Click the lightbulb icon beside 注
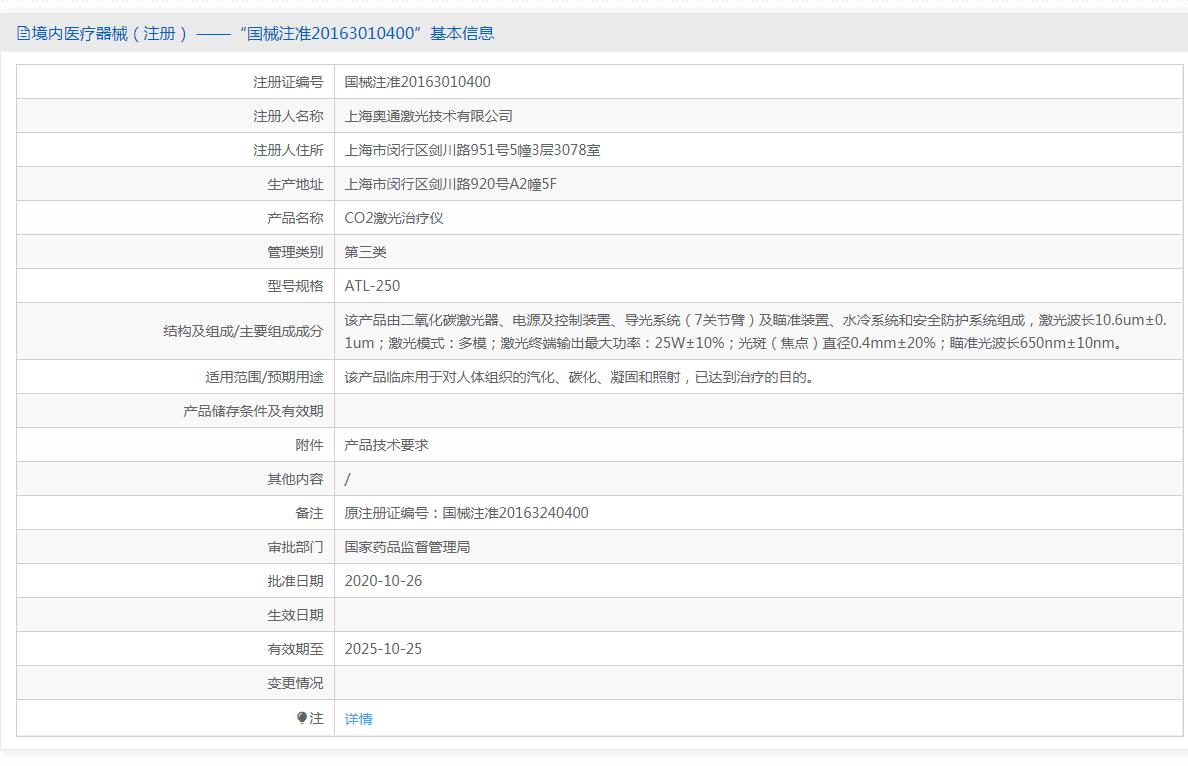The width and height of the screenshot is (1188, 766). coord(302,718)
